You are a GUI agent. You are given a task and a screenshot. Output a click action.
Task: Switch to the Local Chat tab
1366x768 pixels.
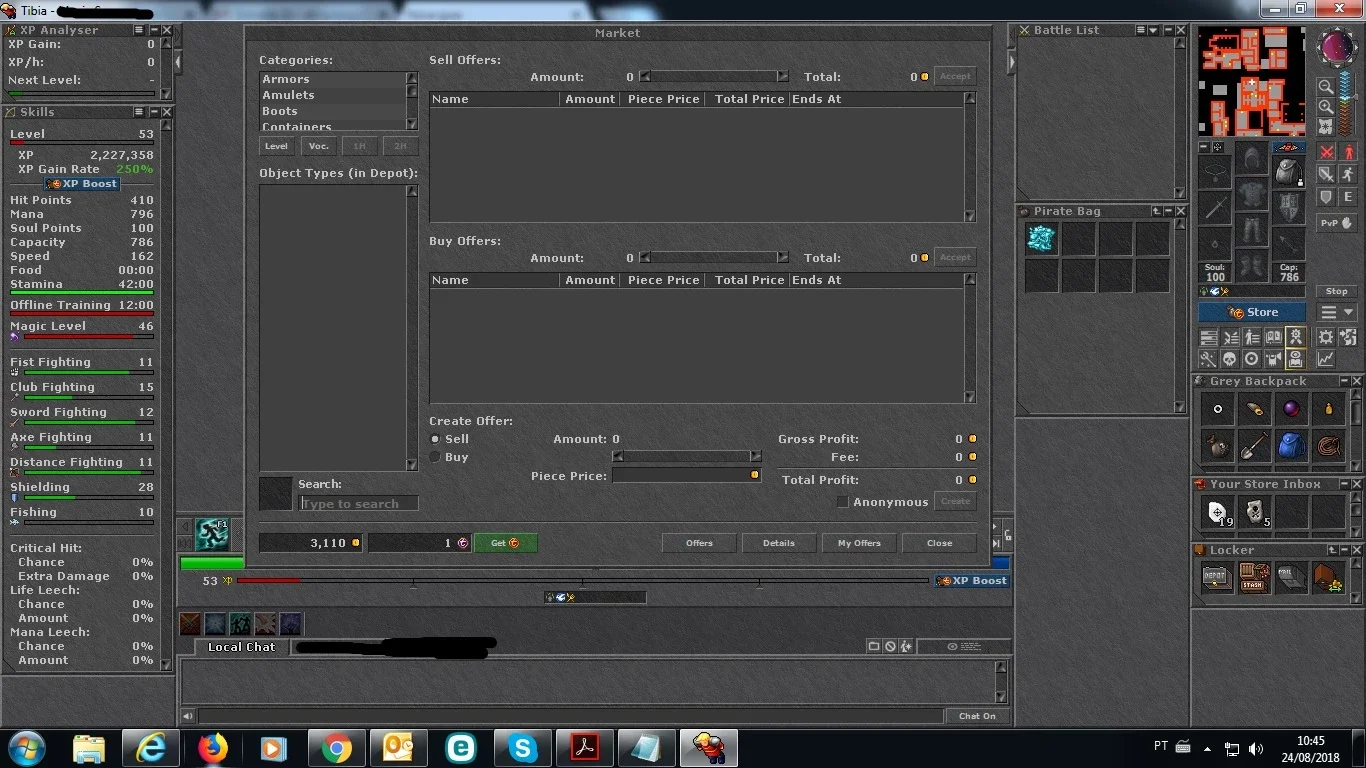[241, 647]
